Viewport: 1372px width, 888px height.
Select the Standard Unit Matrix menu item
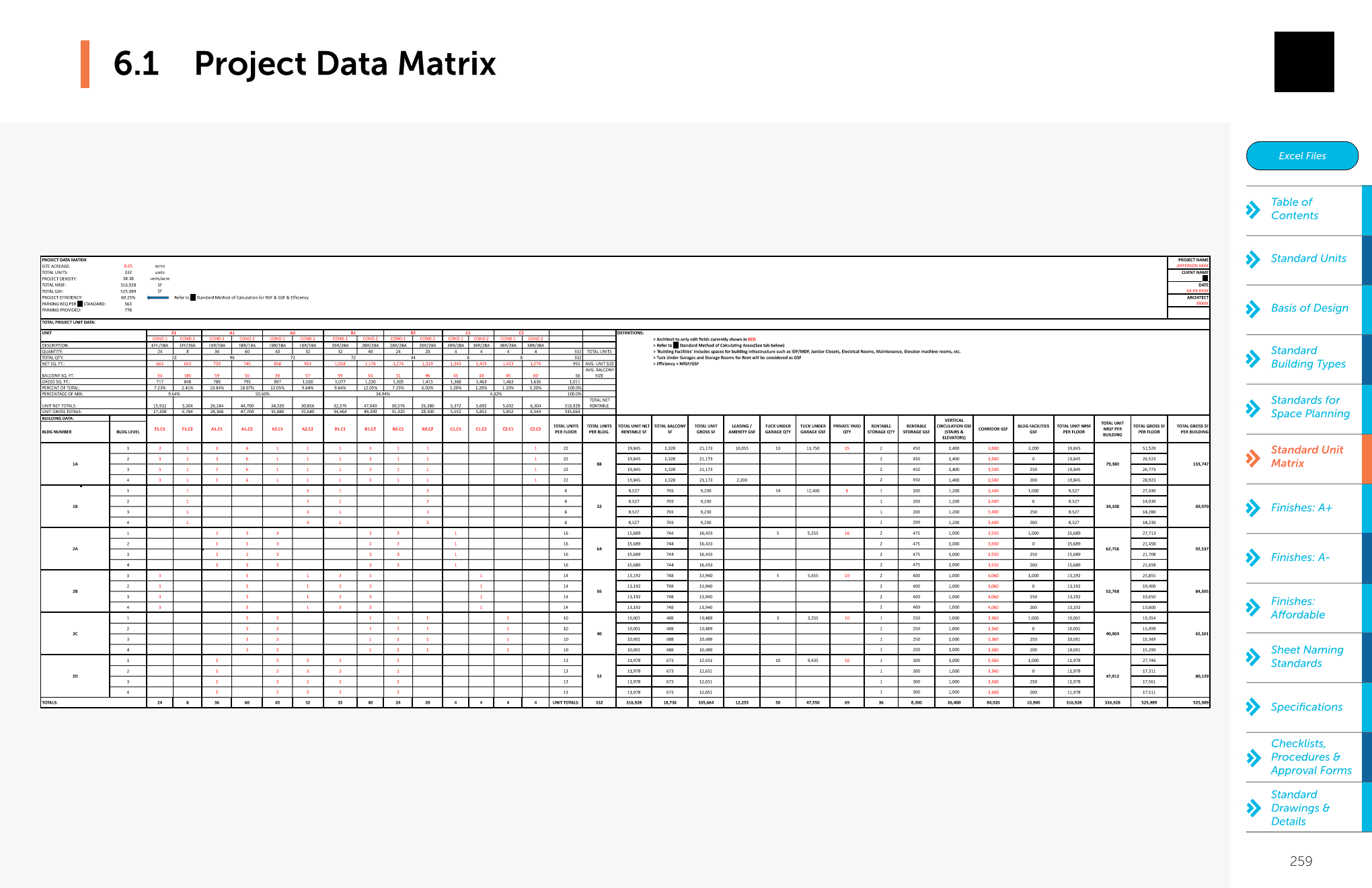[x=1306, y=457]
